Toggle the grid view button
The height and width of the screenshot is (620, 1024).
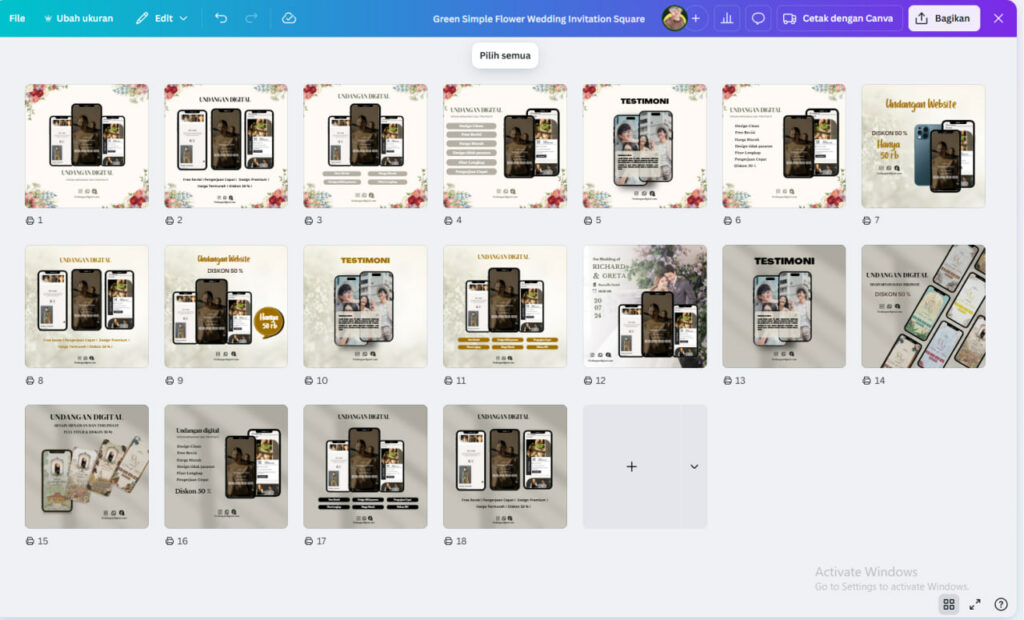coord(948,604)
